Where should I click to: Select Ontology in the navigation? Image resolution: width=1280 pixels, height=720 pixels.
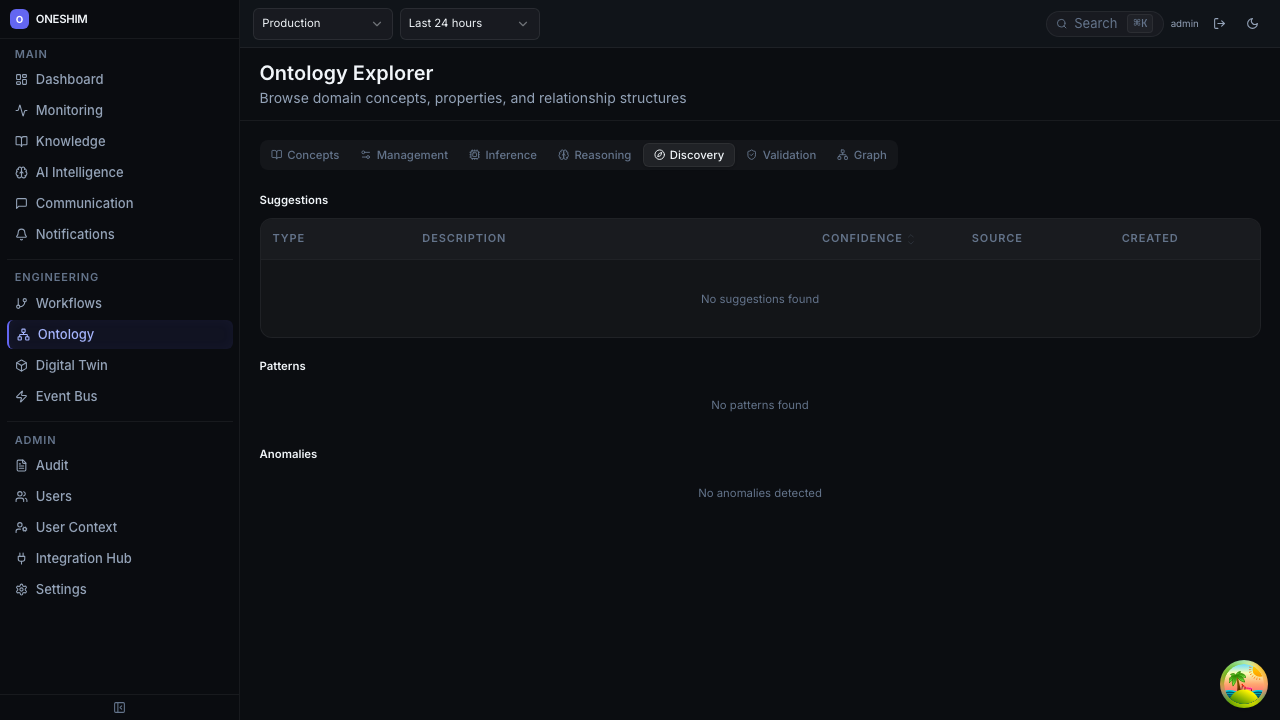click(x=65, y=334)
